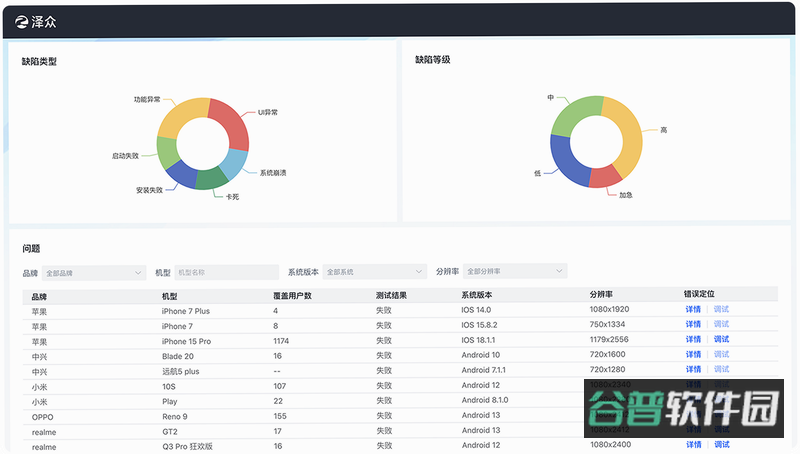Select the red 加急 severity segment
Screen dimensions: 800x454
pyautogui.click(x=605, y=176)
